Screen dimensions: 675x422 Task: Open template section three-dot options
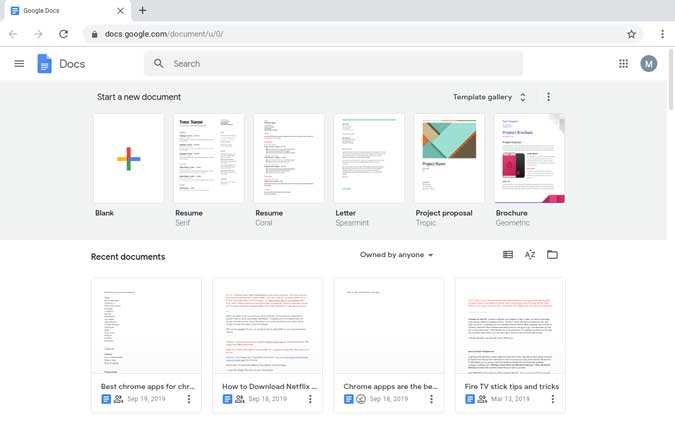coord(548,97)
